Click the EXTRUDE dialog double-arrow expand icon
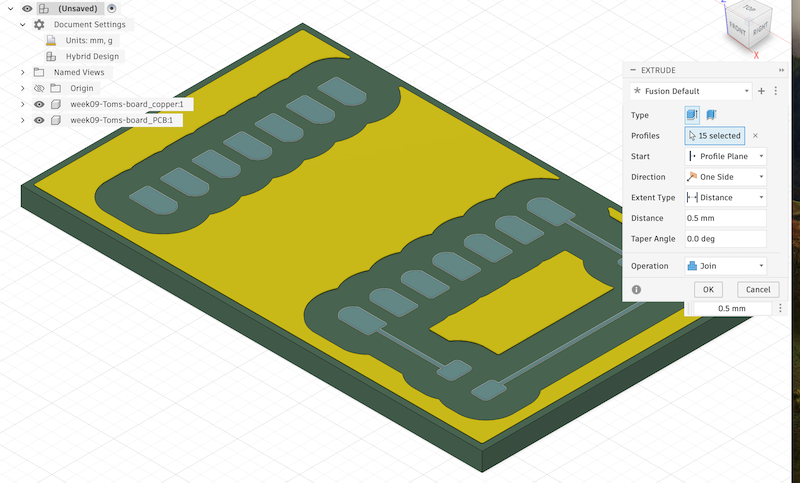800x483 pixels. tap(781, 70)
